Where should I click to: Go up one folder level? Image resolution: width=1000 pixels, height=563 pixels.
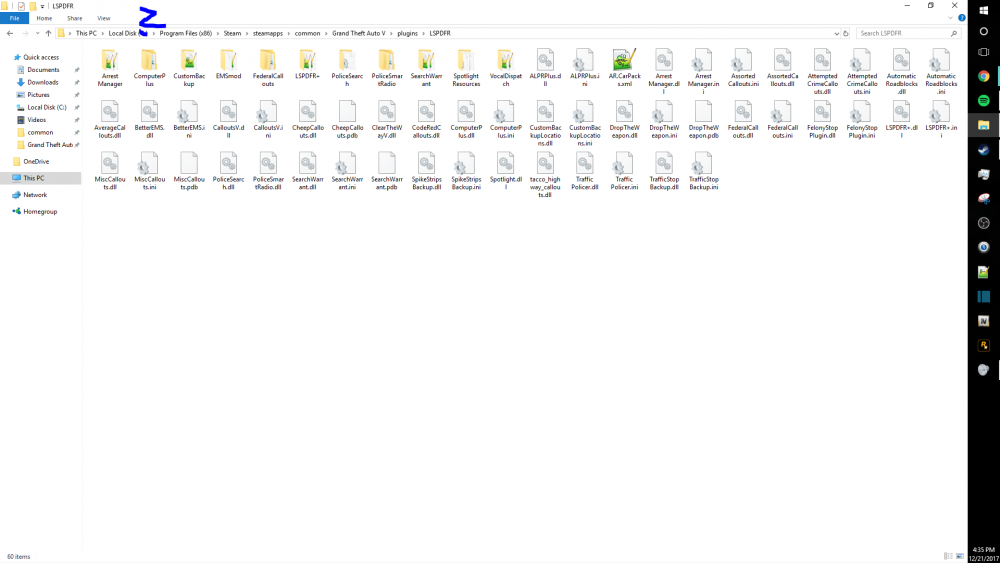click(48, 33)
